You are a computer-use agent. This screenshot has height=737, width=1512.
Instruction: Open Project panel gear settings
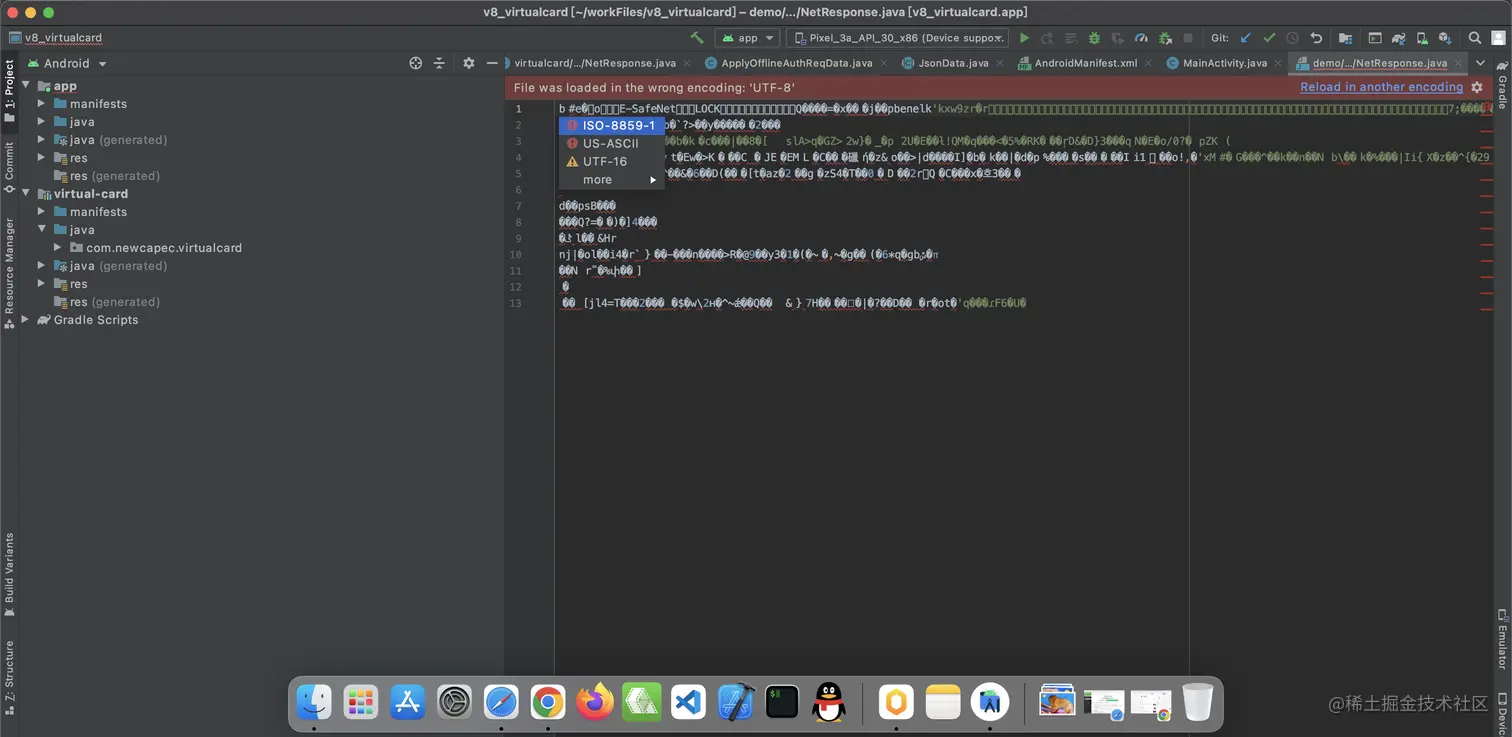tap(468, 63)
